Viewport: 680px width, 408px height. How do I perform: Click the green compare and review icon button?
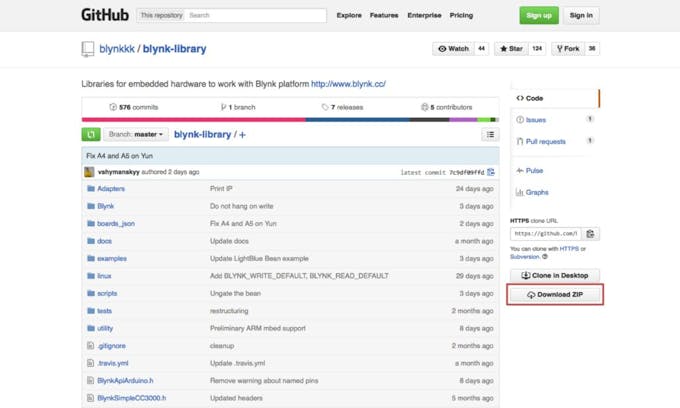point(91,134)
